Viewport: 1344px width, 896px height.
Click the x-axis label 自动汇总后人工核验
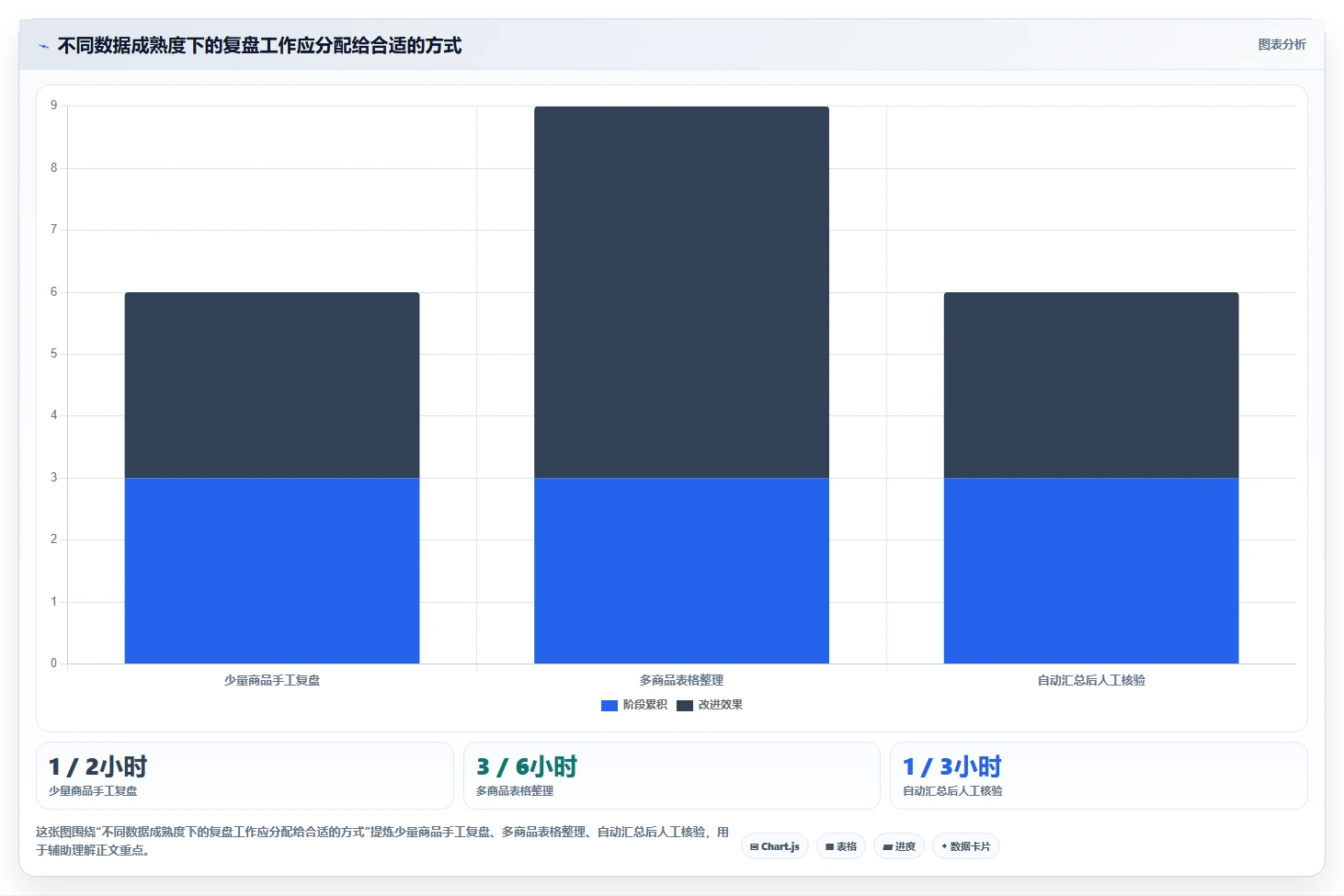tap(1091, 680)
